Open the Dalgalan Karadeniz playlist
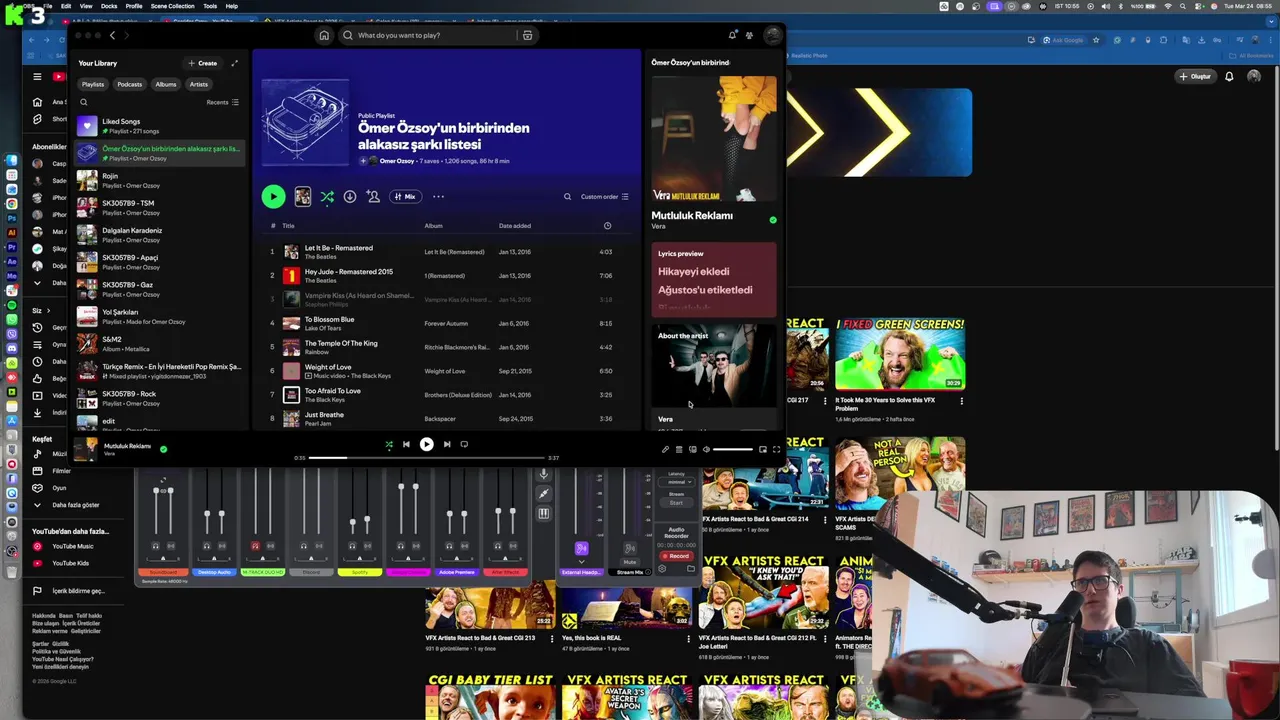Image resolution: width=1280 pixels, height=720 pixels. point(160,234)
